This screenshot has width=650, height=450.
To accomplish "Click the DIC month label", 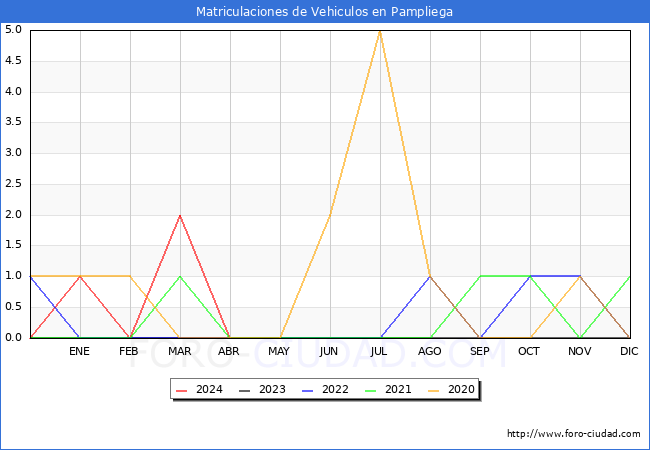I will coord(629,351).
